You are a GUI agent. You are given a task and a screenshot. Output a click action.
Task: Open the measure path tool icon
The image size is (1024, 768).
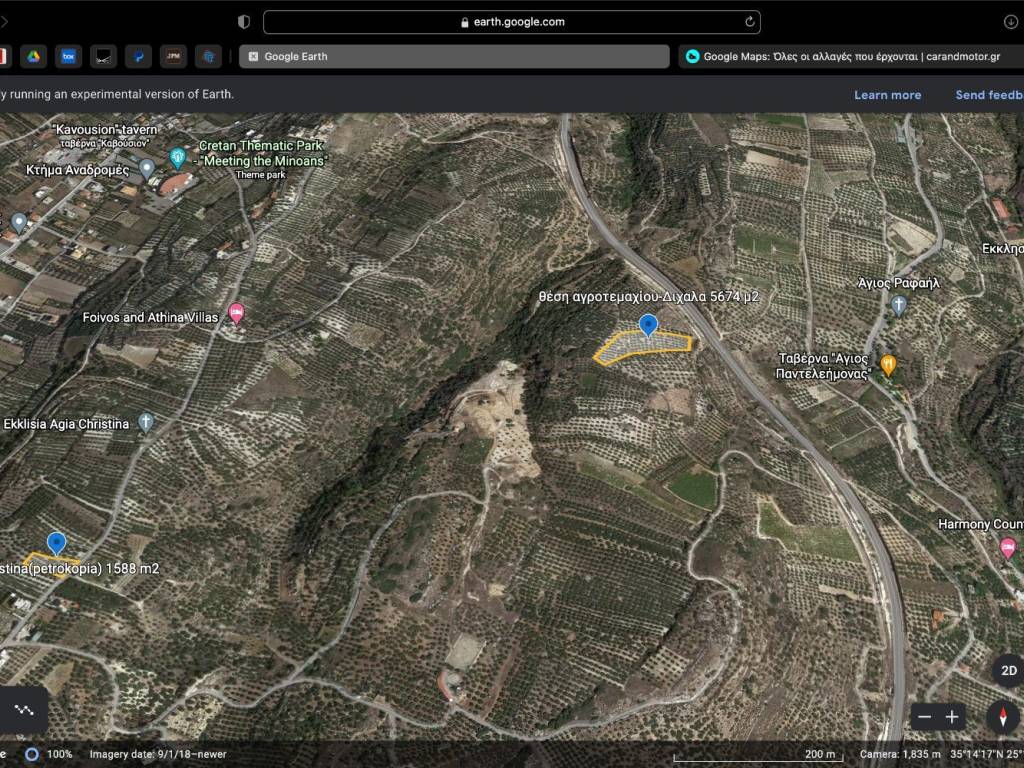(x=23, y=710)
